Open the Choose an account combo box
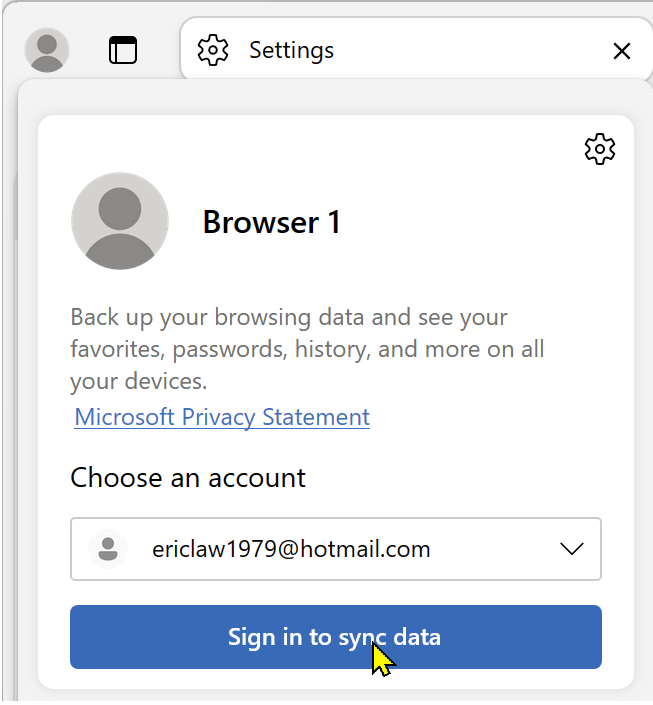This screenshot has height=705, width=653. pos(335,549)
